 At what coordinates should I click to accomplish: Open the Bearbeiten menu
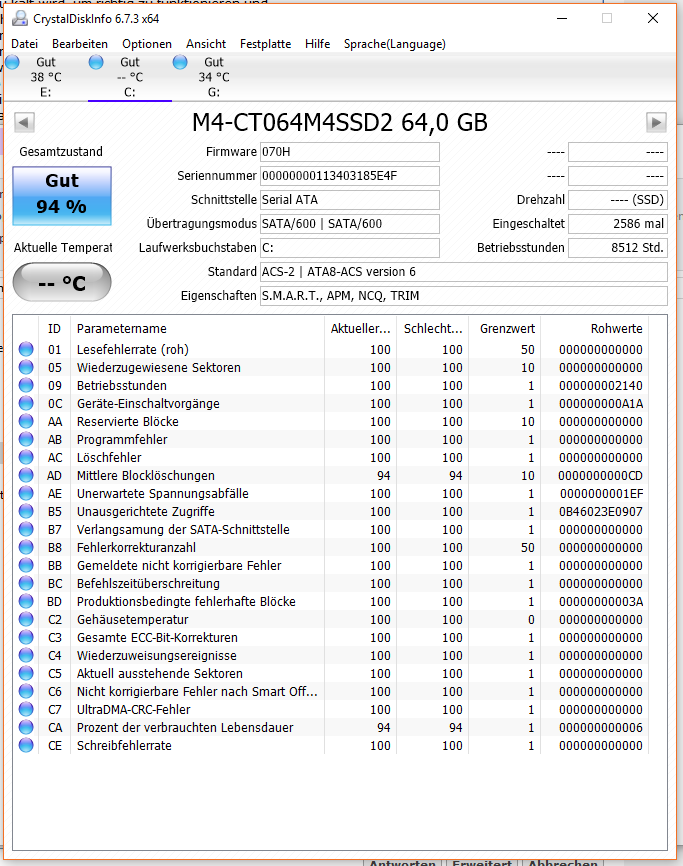[x=80, y=44]
